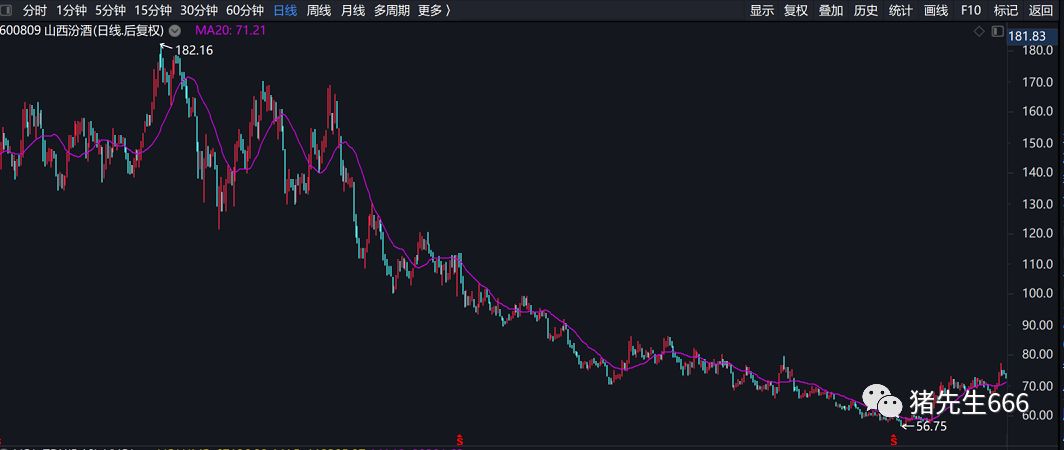Viewport: 1064px width, 450px height.
Task: Open the F10 company info
Action: [x=971, y=10]
